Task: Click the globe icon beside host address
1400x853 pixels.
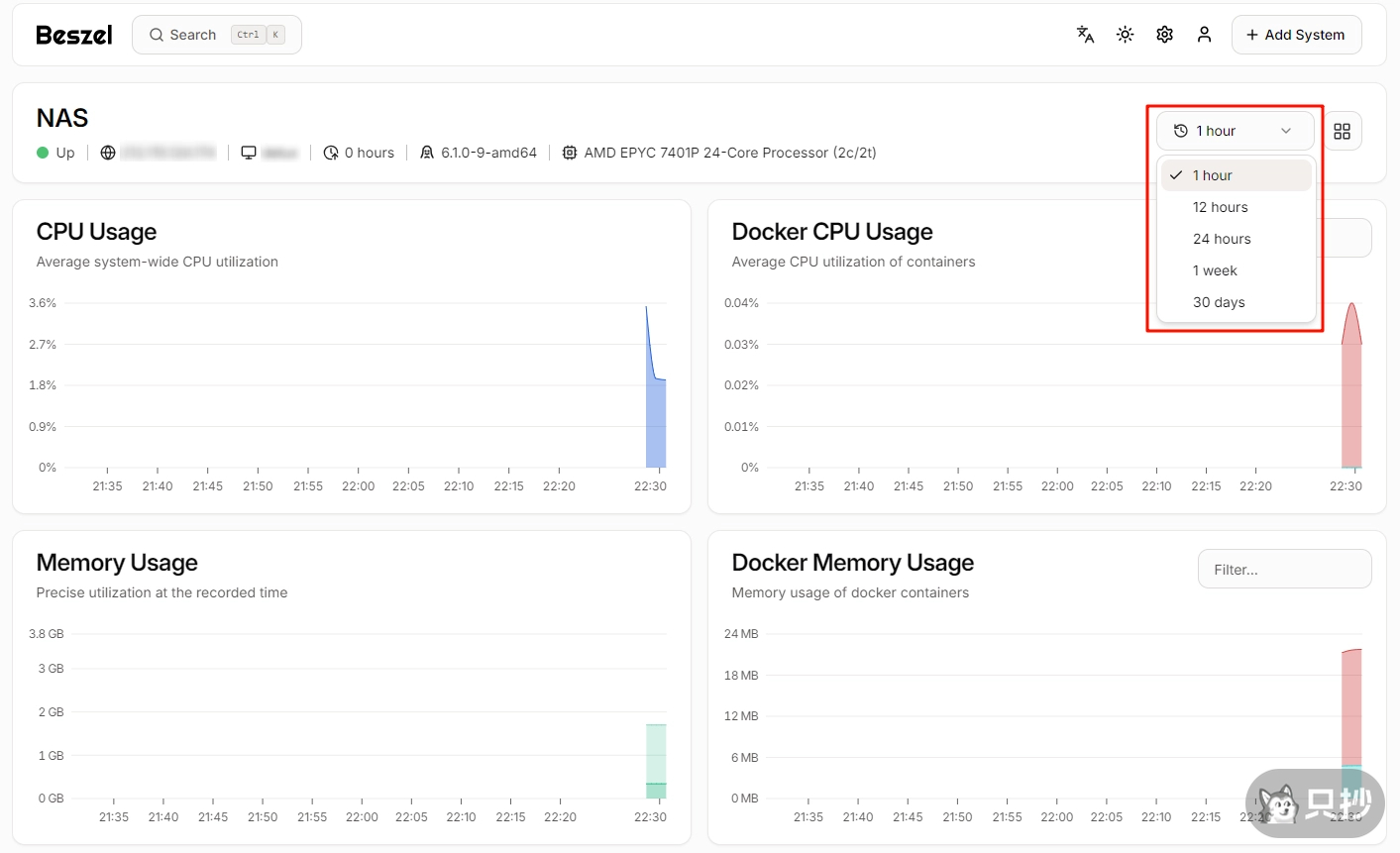Action: [108, 153]
